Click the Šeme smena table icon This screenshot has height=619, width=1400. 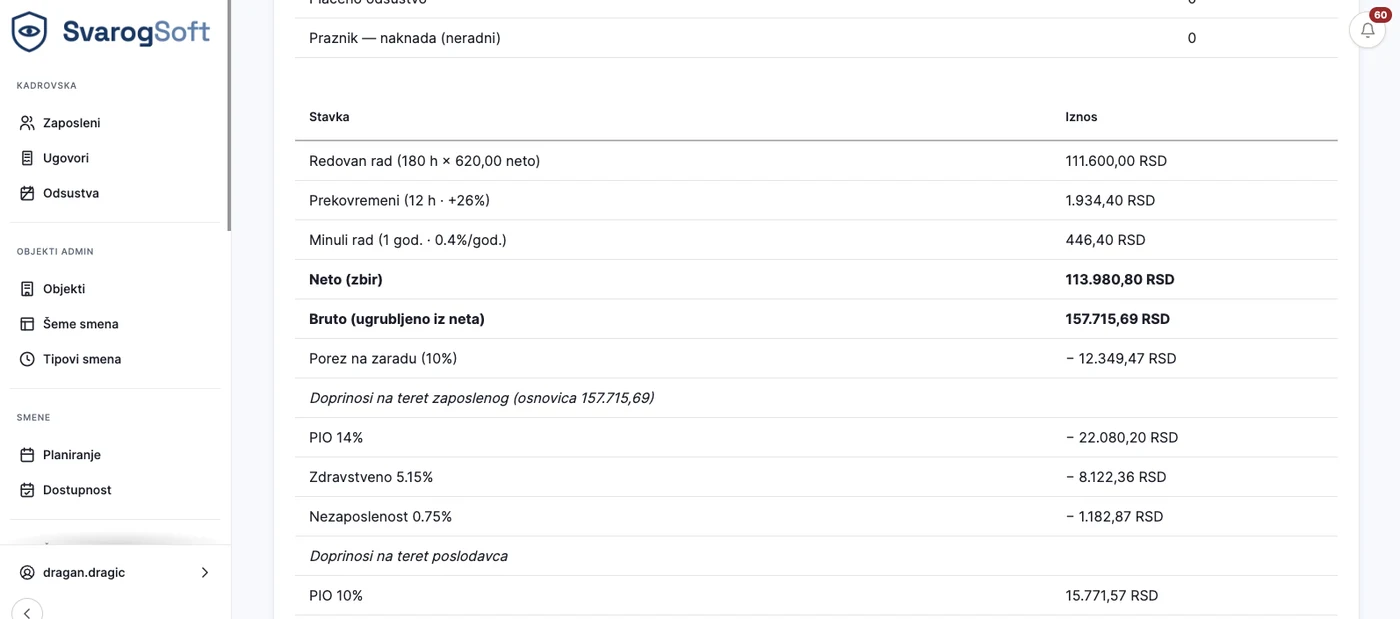[x=27, y=324]
